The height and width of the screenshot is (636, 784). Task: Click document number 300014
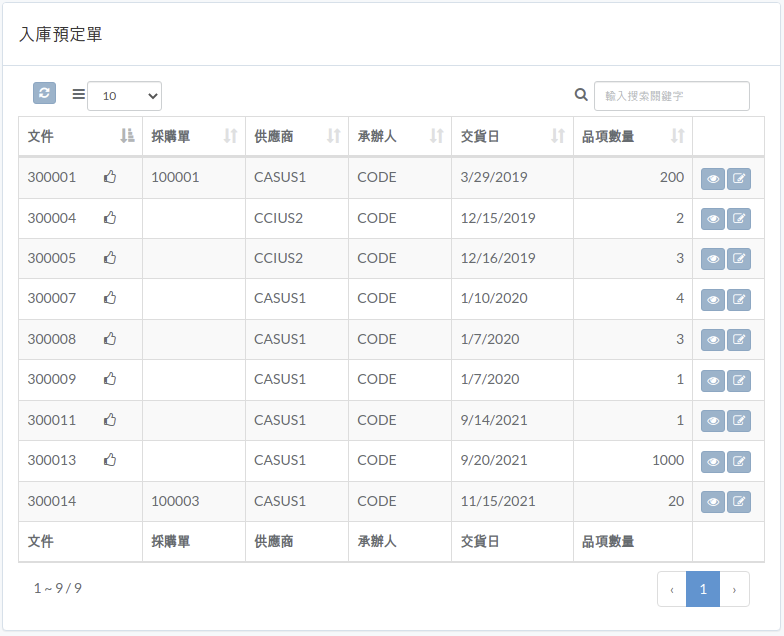(52, 501)
